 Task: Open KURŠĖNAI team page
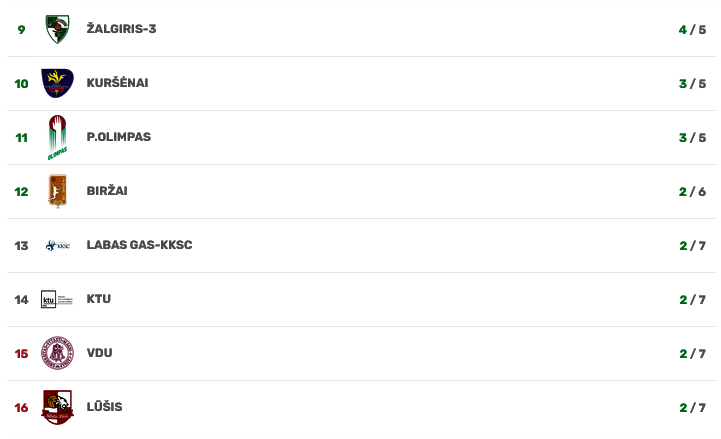click(117, 83)
